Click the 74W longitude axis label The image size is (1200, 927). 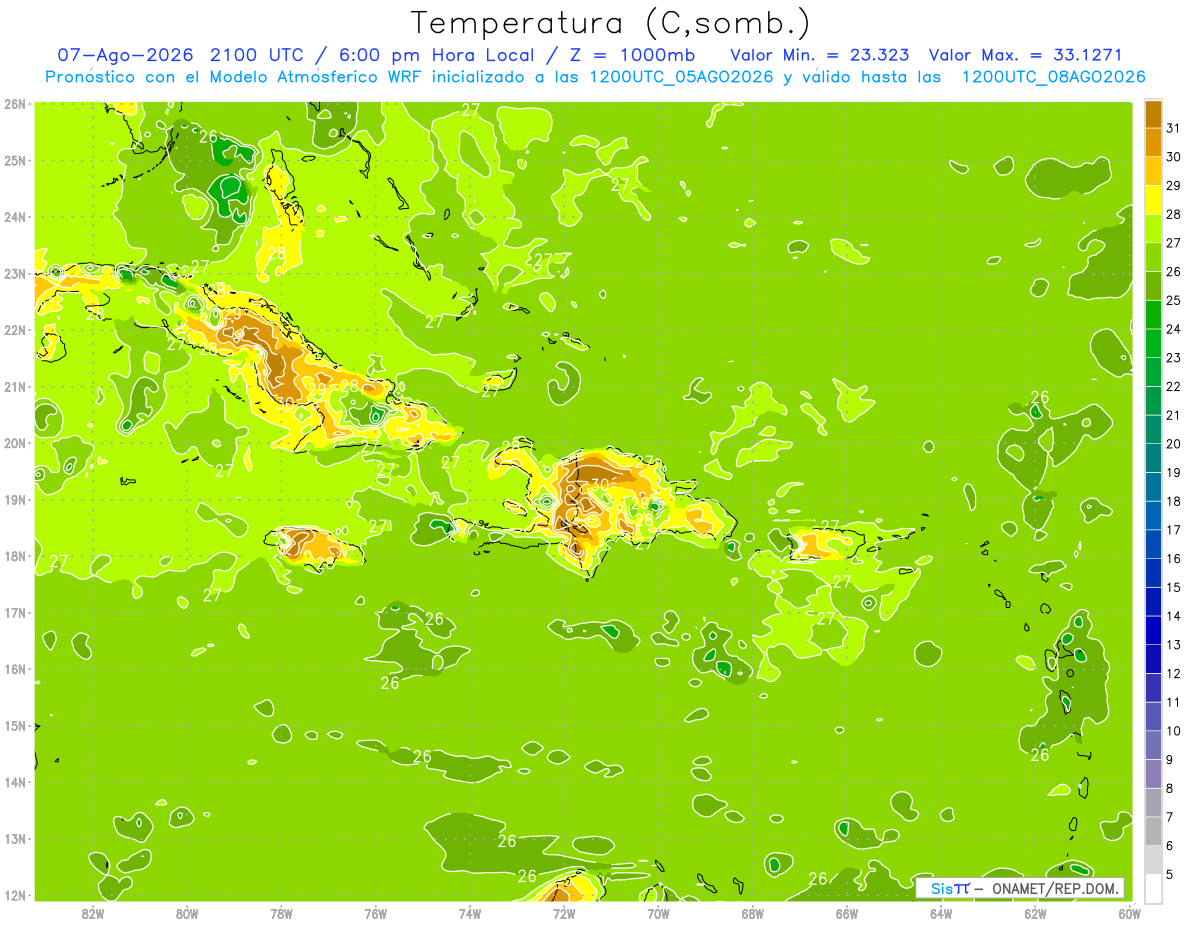[x=470, y=913]
